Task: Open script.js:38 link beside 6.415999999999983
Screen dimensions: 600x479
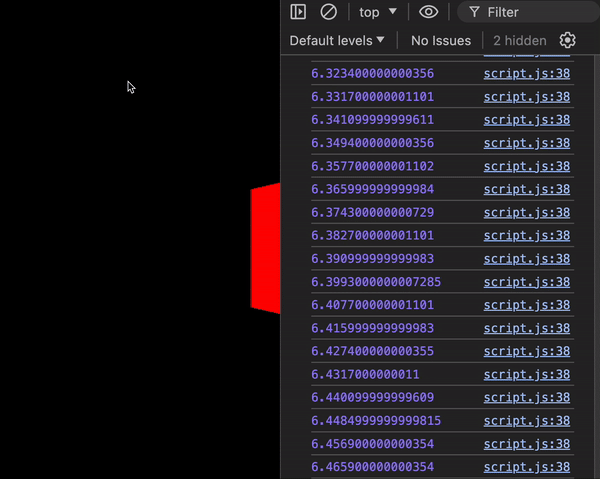Action: pyautogui.click(x=527, y=328)
